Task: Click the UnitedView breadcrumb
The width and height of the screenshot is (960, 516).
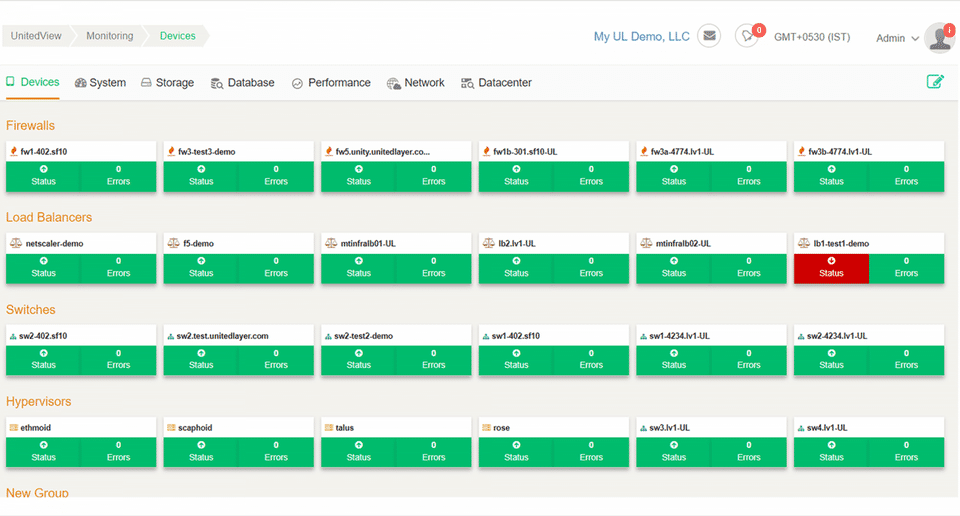Action: (36, 36)
